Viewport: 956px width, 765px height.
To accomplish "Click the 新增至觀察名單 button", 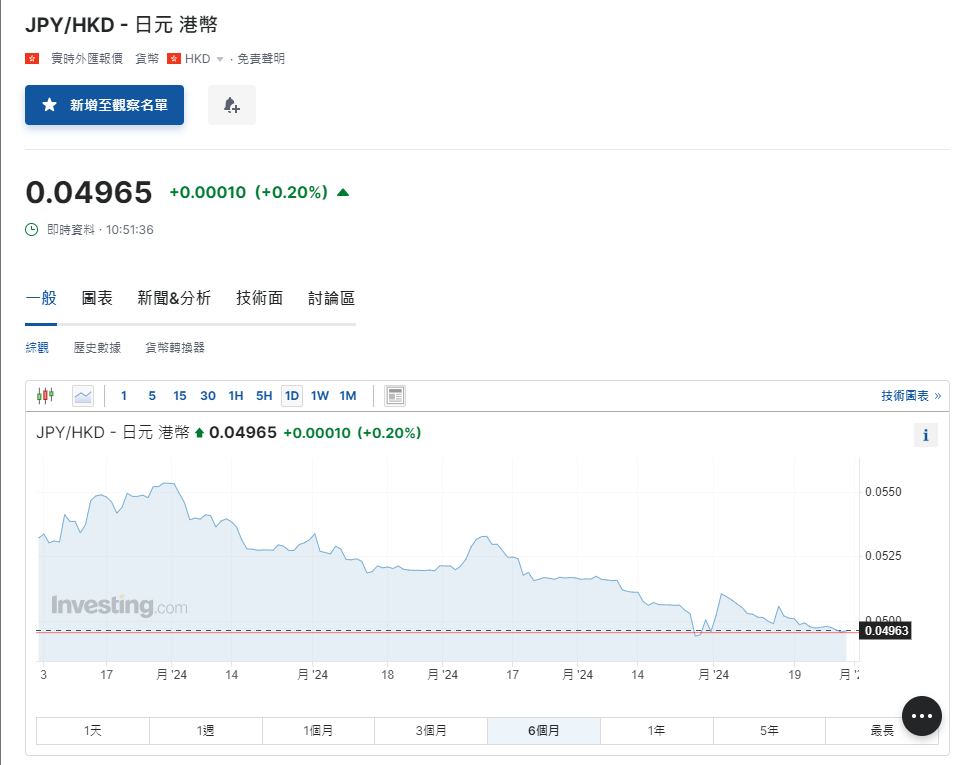I will coord(104,105).
